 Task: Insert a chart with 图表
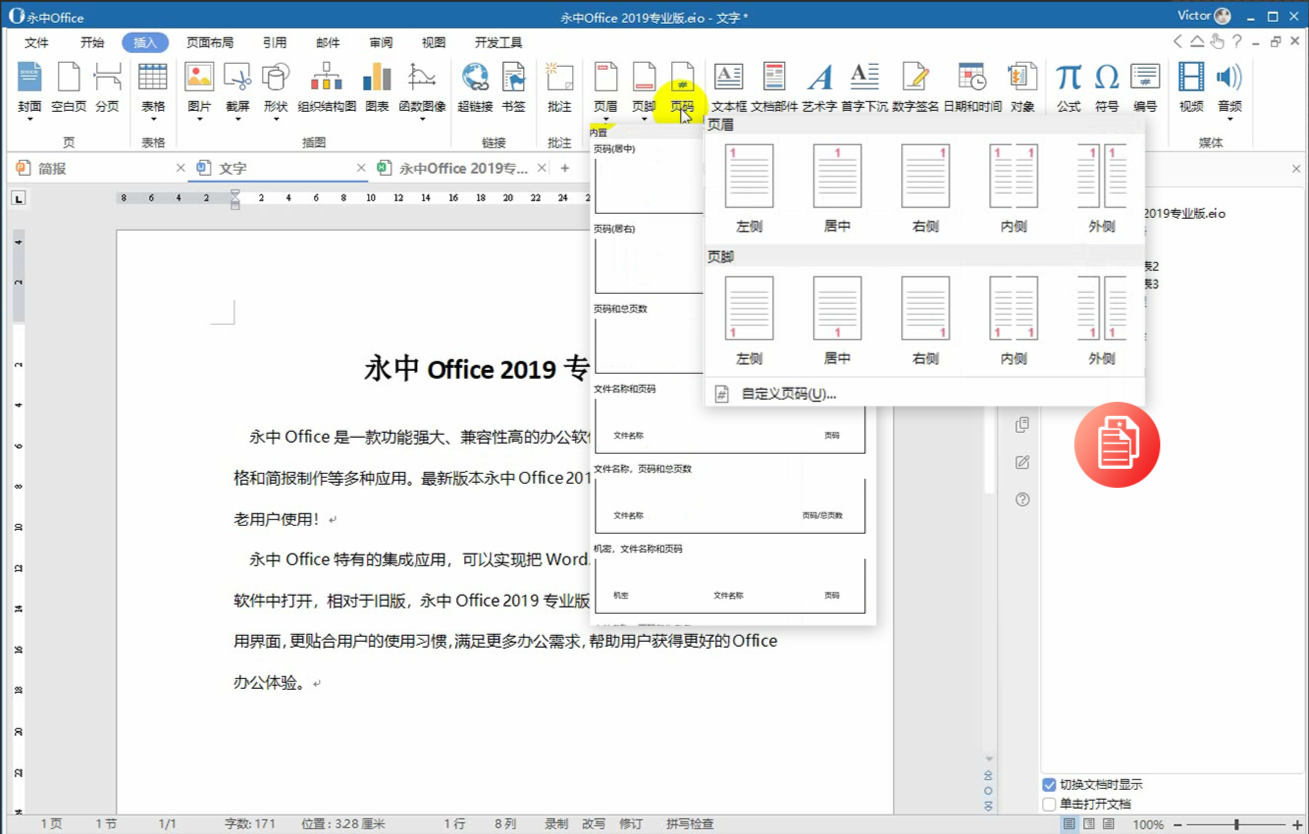pyautogui.click(x=377, y=78)
